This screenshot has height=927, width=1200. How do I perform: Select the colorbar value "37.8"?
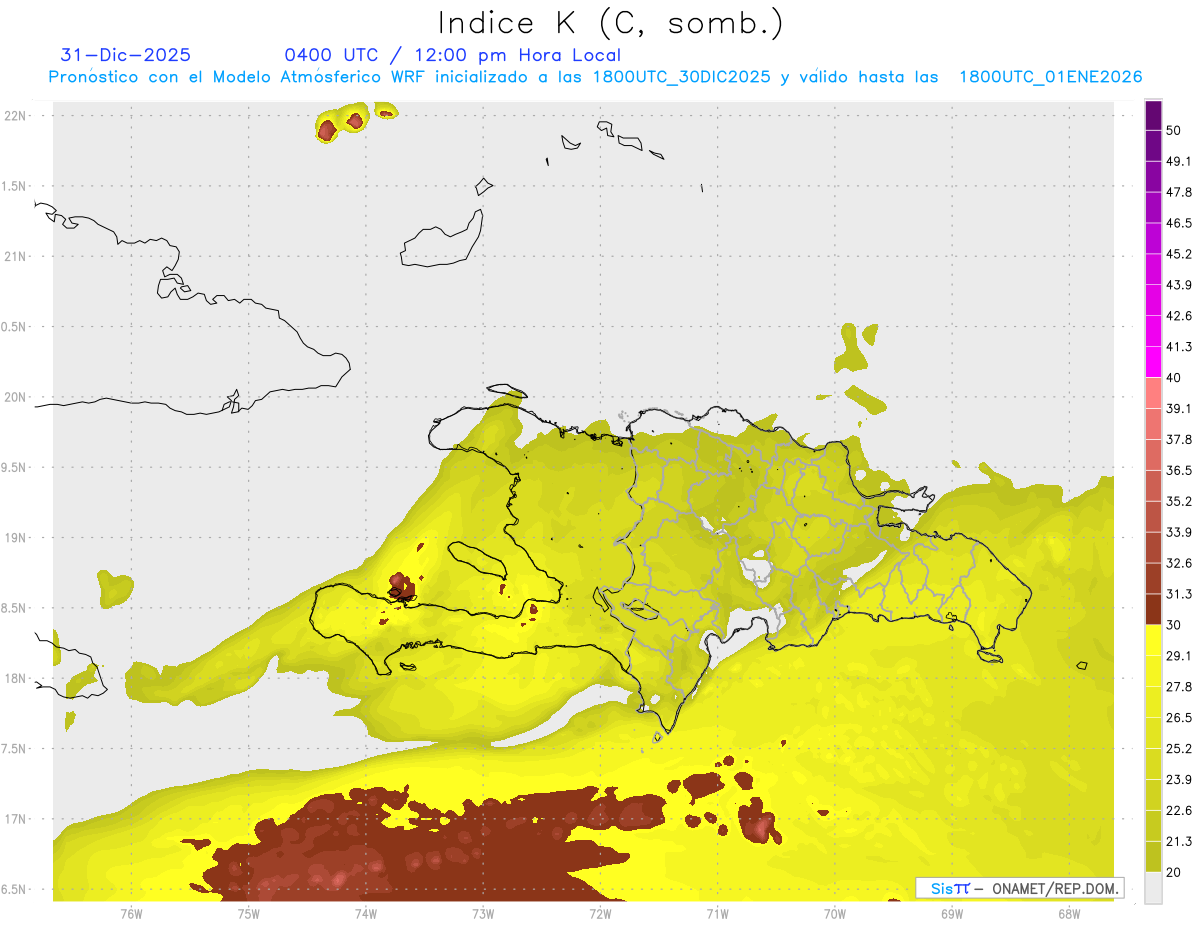point(1179,439)
